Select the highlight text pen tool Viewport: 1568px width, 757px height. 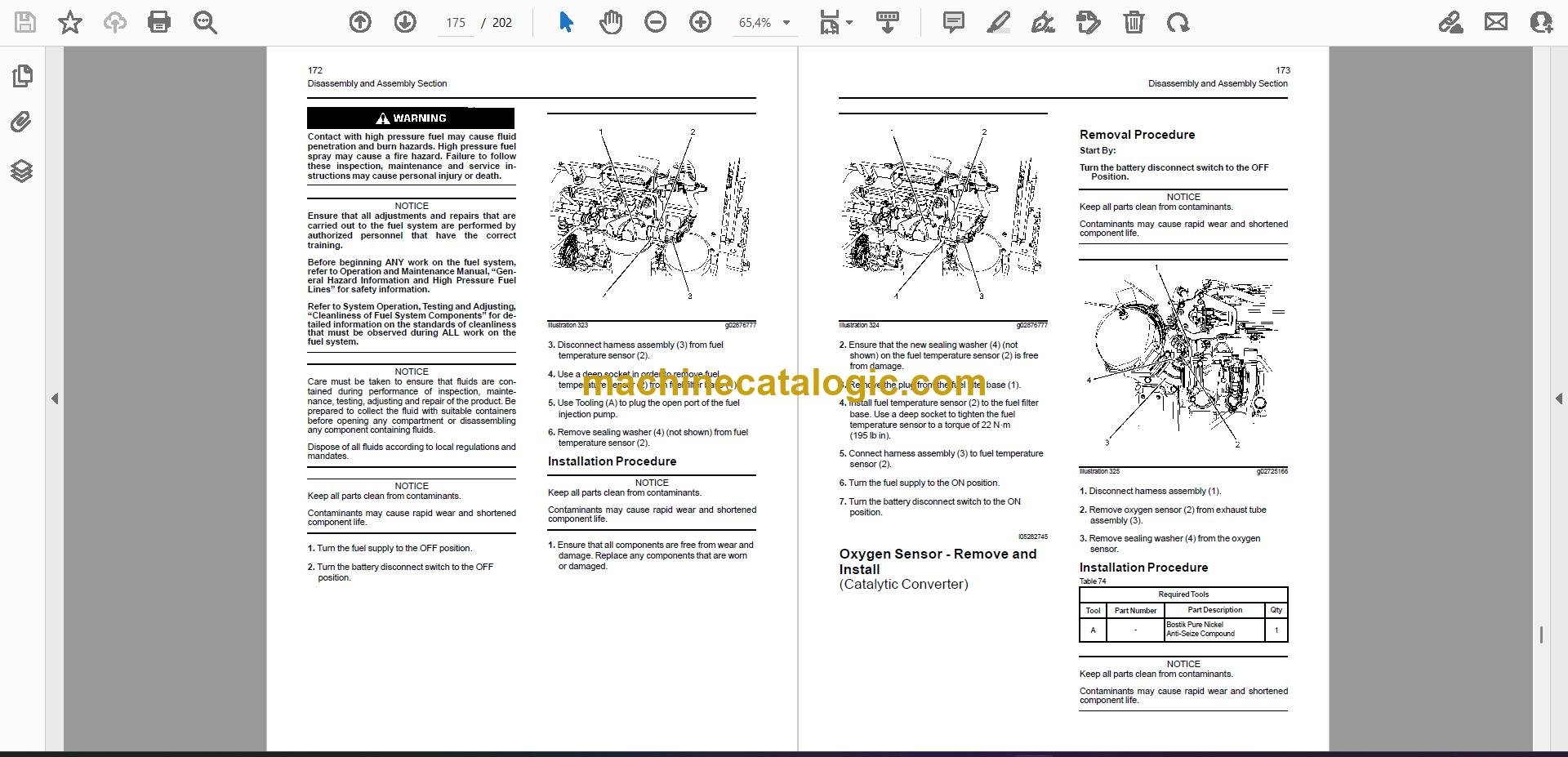pos(998,22)
